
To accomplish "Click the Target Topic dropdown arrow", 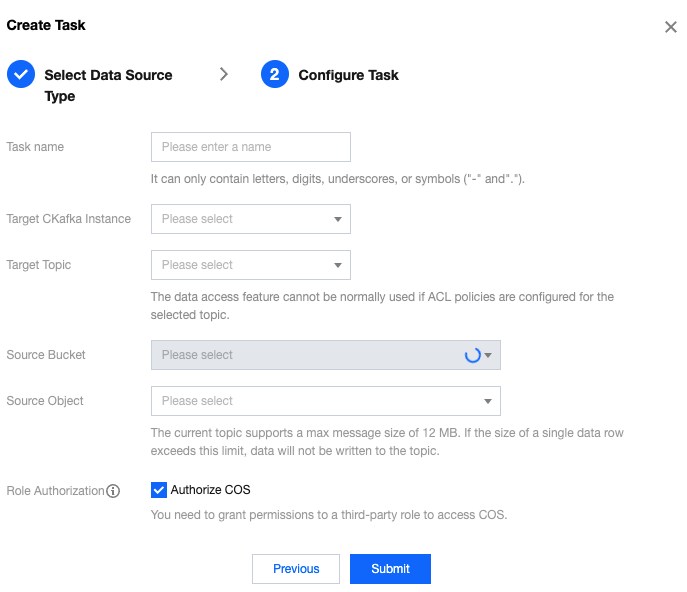I will pos(338,266).
